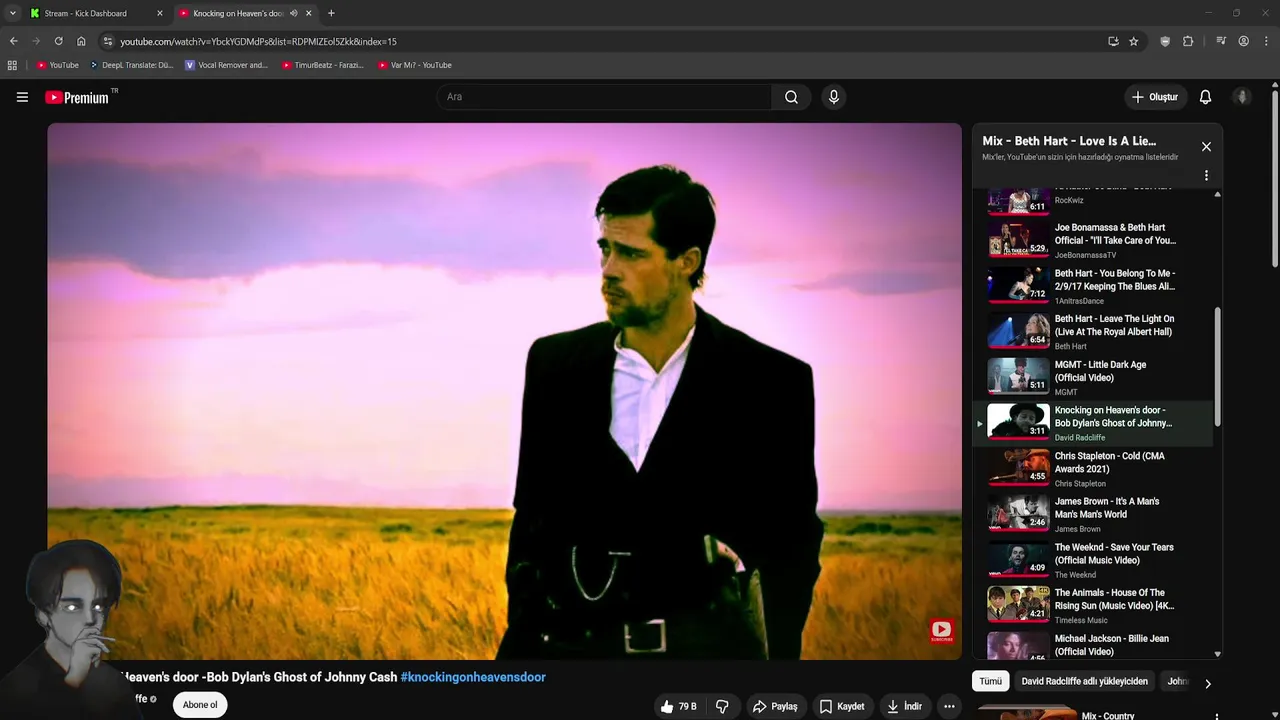Click the page vertical scrollbar thumb

1275,180
